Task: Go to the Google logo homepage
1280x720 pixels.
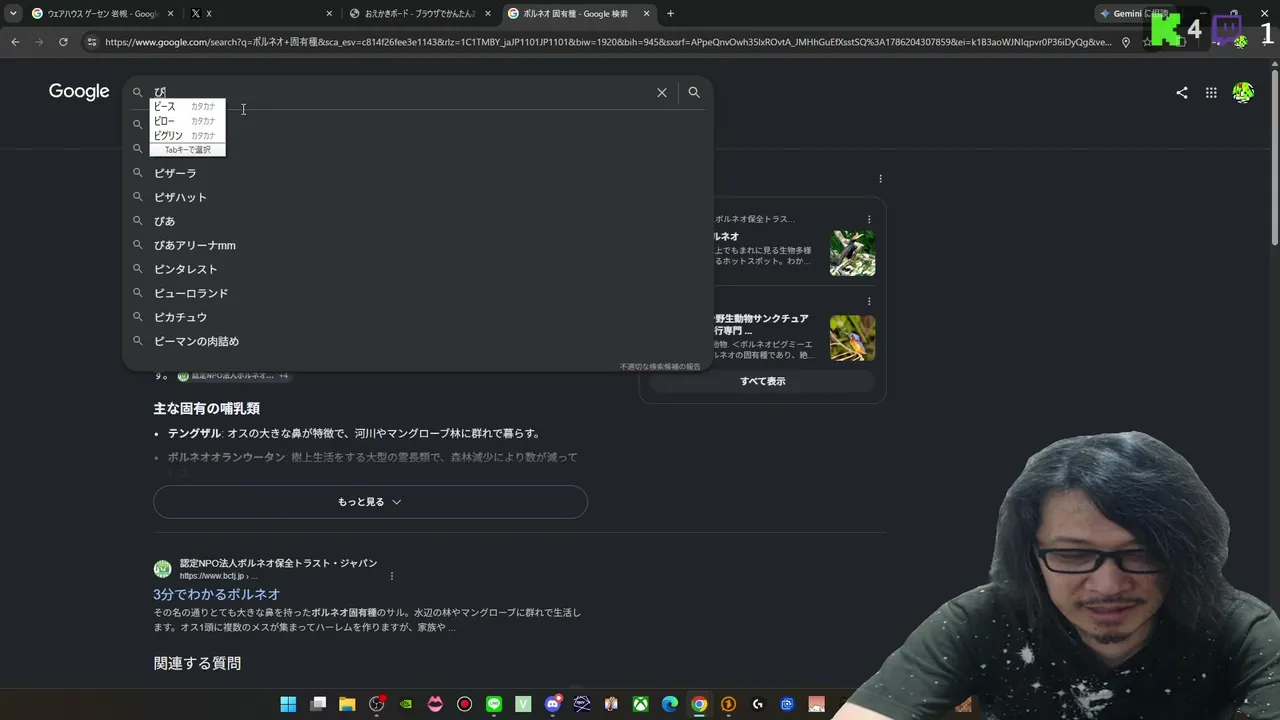Action: pos(79,92)
